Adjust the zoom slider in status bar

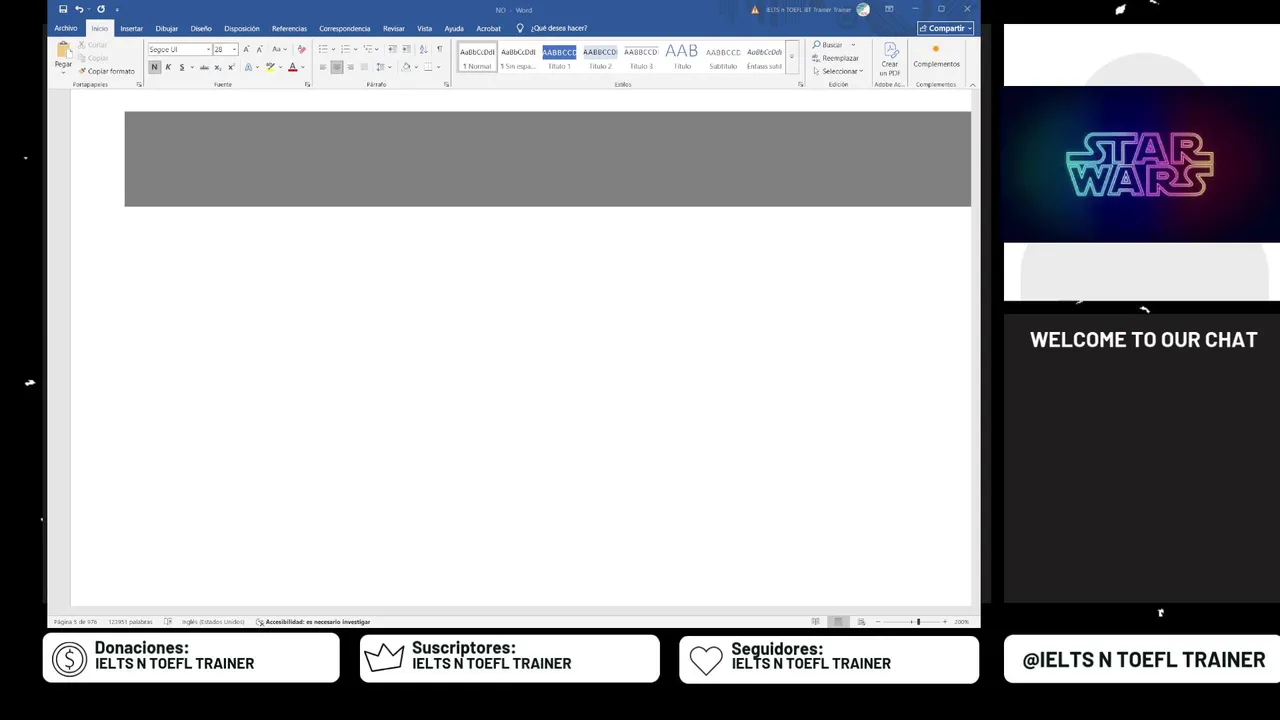(x=918, y=622)
